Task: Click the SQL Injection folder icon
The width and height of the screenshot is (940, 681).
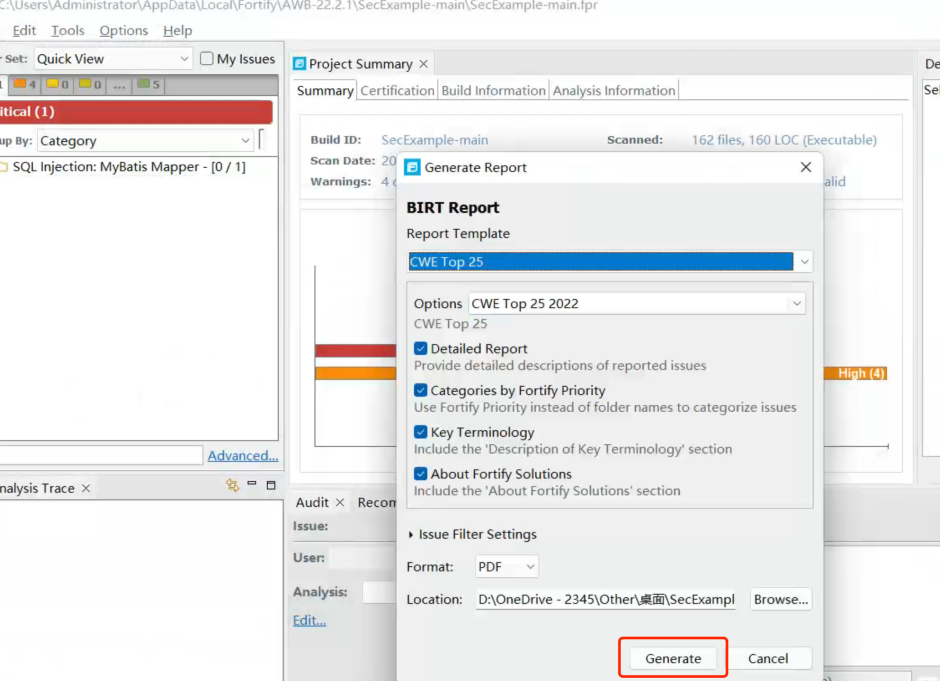Action: pos(3,167)
